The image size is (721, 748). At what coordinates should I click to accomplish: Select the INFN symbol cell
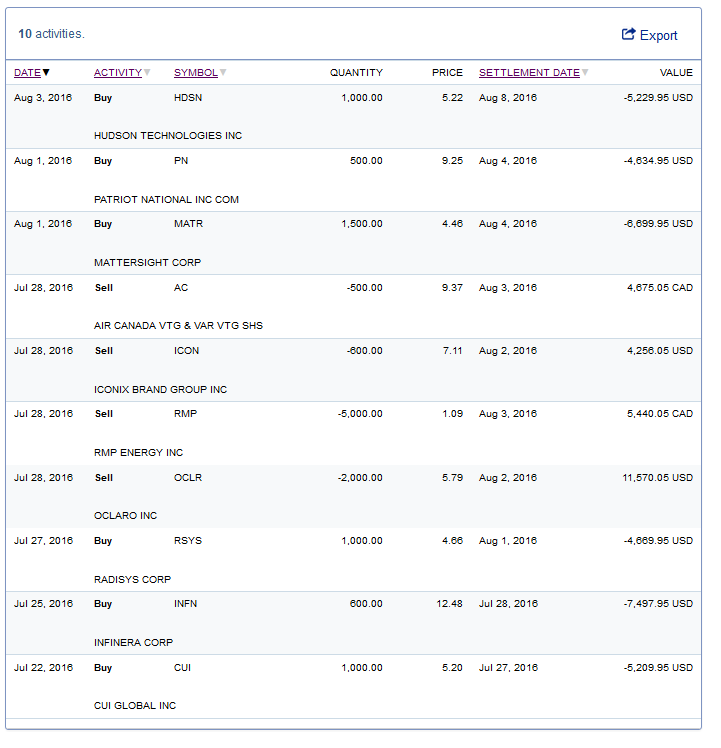click(x=186, y=604)
